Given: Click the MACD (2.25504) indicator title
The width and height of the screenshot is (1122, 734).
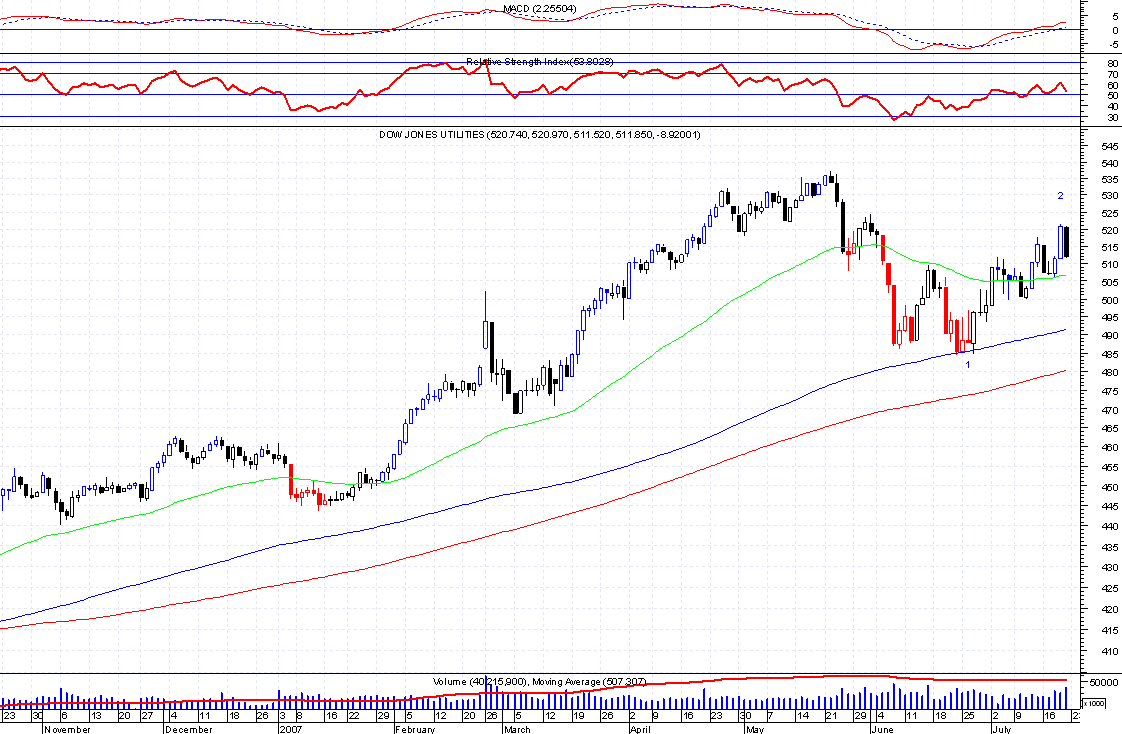Looking at the screenshot, I should (x=540, y=9).
